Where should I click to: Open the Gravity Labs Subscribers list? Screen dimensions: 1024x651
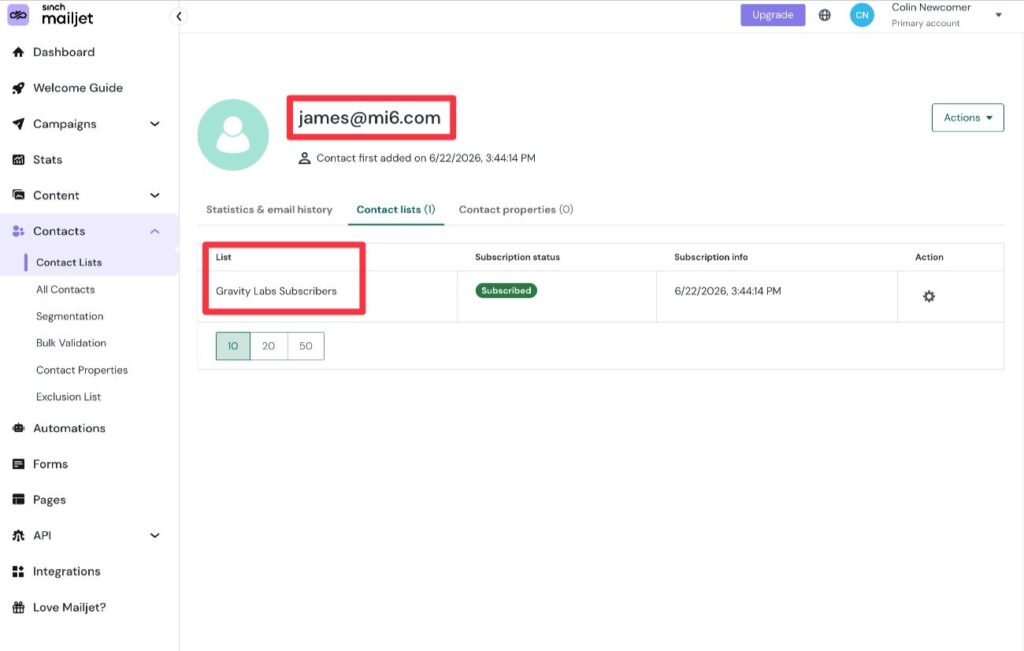coord(276,291)
